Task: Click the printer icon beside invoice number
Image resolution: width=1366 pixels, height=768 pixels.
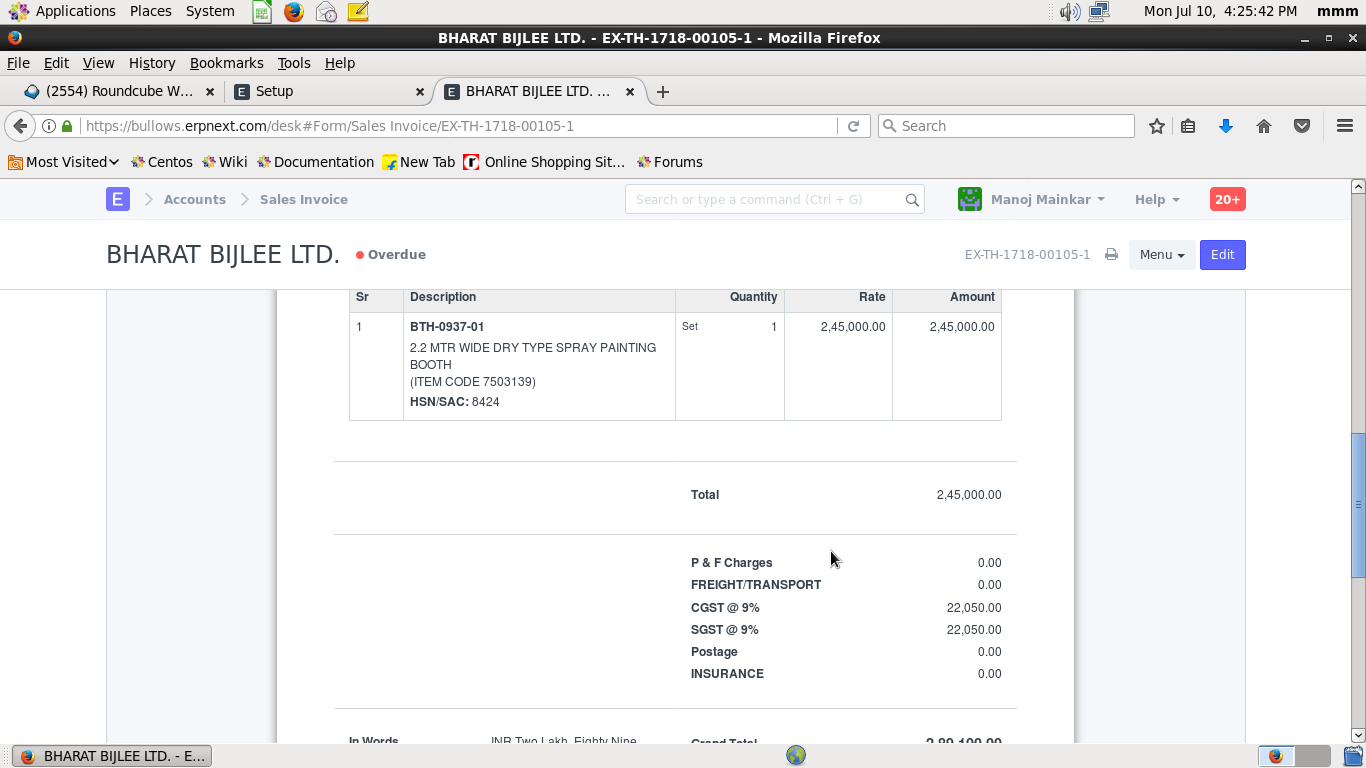Action: (1111, 255)
